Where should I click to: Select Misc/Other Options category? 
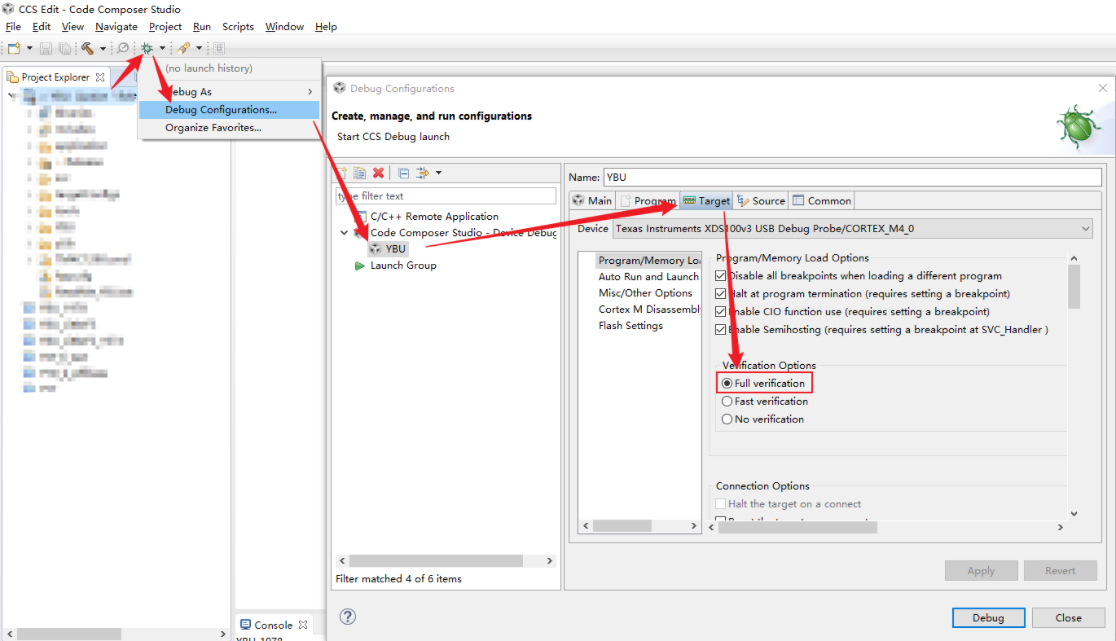click(x=645, y=293)
